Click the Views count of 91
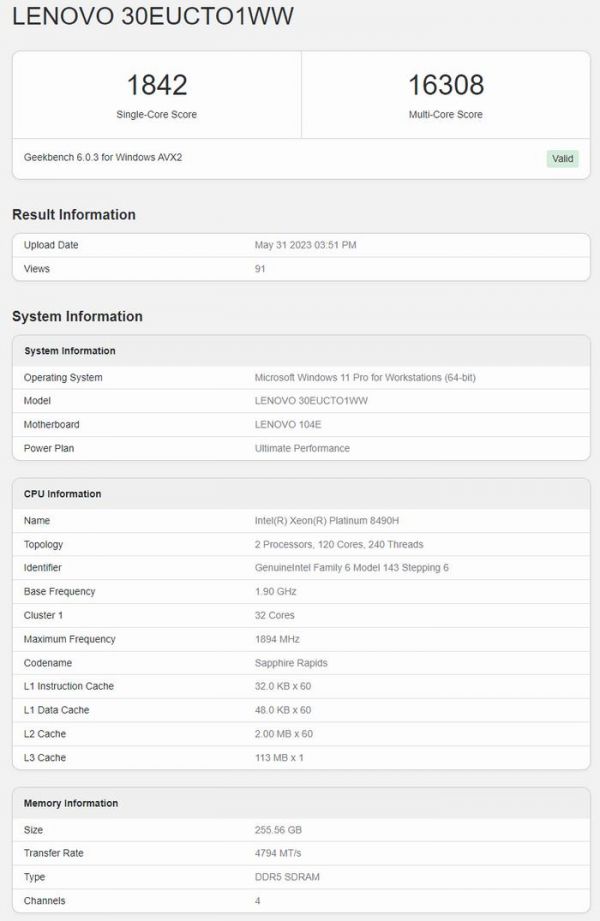Screen dimensions: 600x921 point(260,269)
